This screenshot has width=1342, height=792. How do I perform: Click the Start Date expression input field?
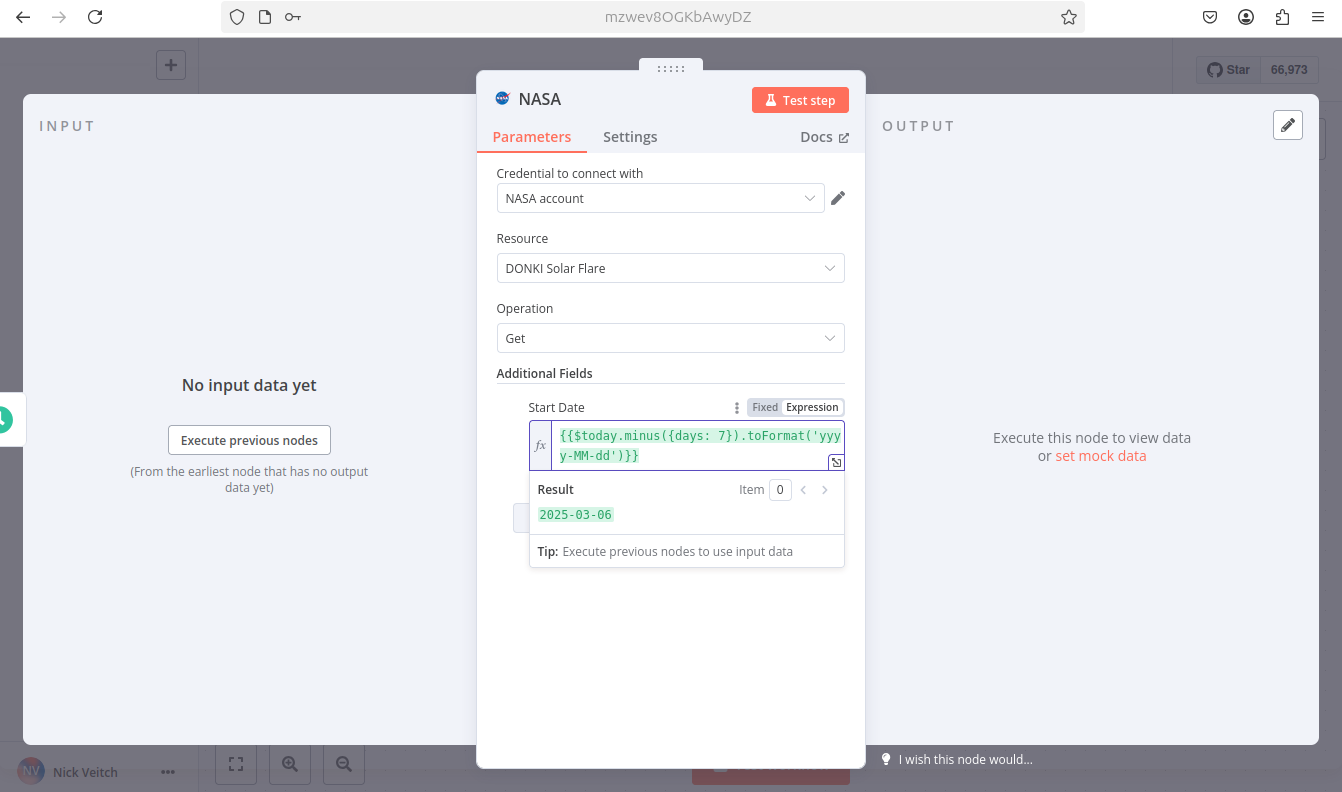(698, 445)
